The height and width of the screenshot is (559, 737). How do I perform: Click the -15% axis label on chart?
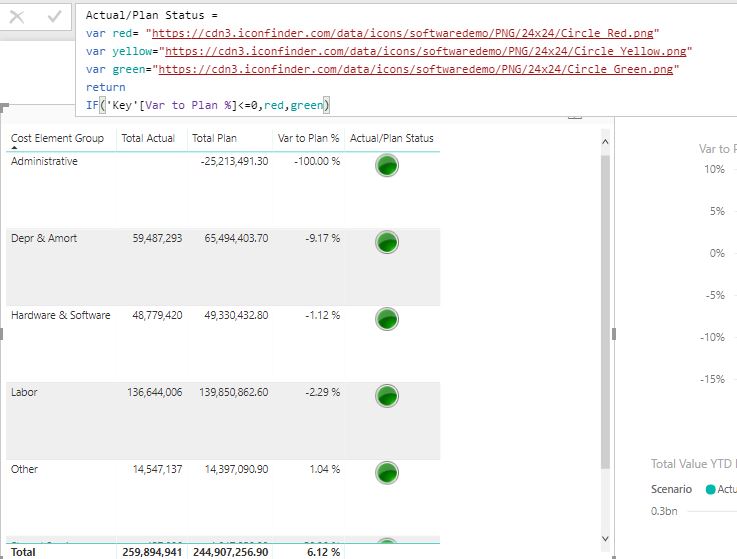[713, 379]
